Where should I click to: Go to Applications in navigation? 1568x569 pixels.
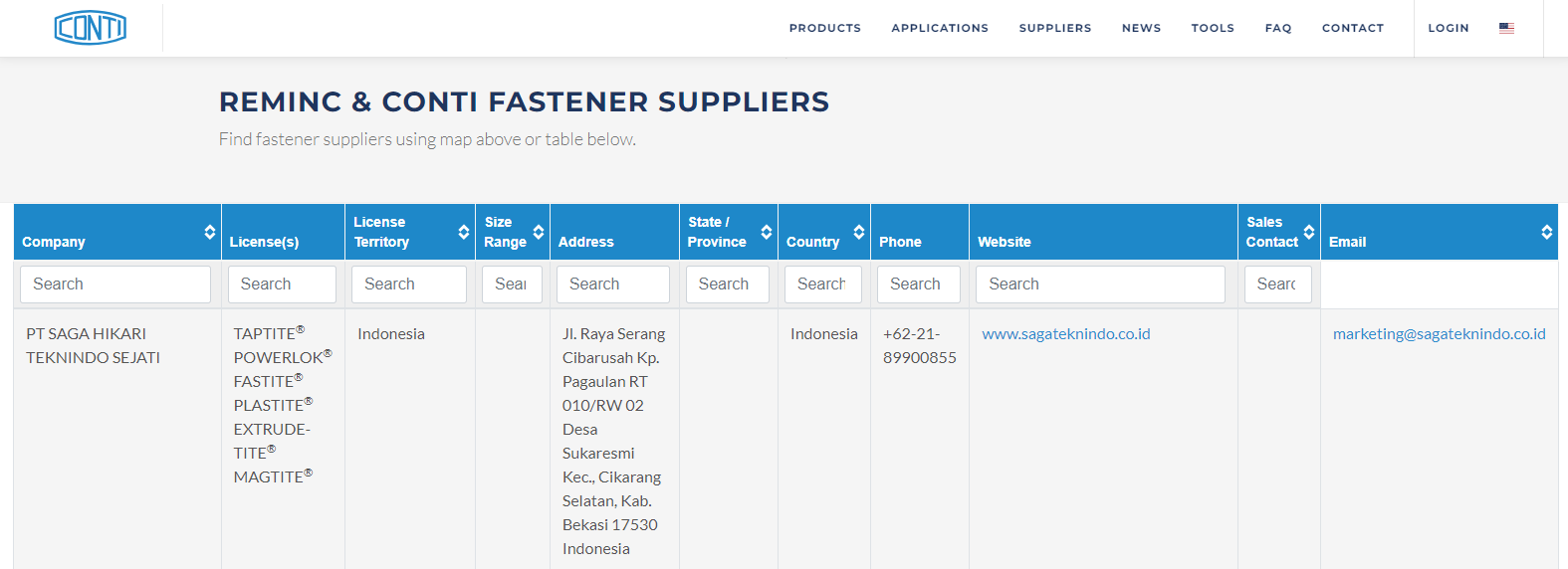click(939, 28)
